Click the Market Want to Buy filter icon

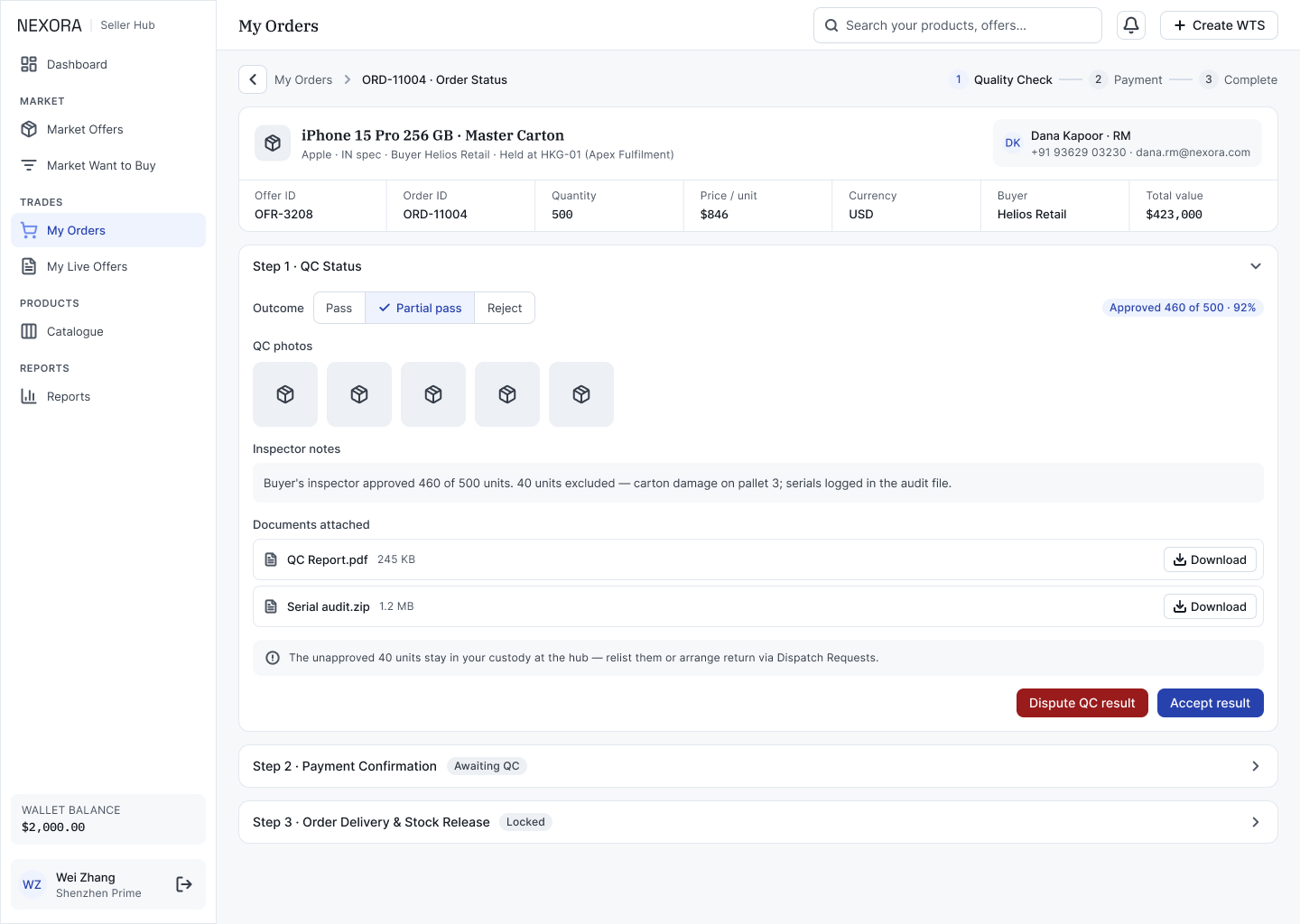pyautogui.click(x=29, y=165)
